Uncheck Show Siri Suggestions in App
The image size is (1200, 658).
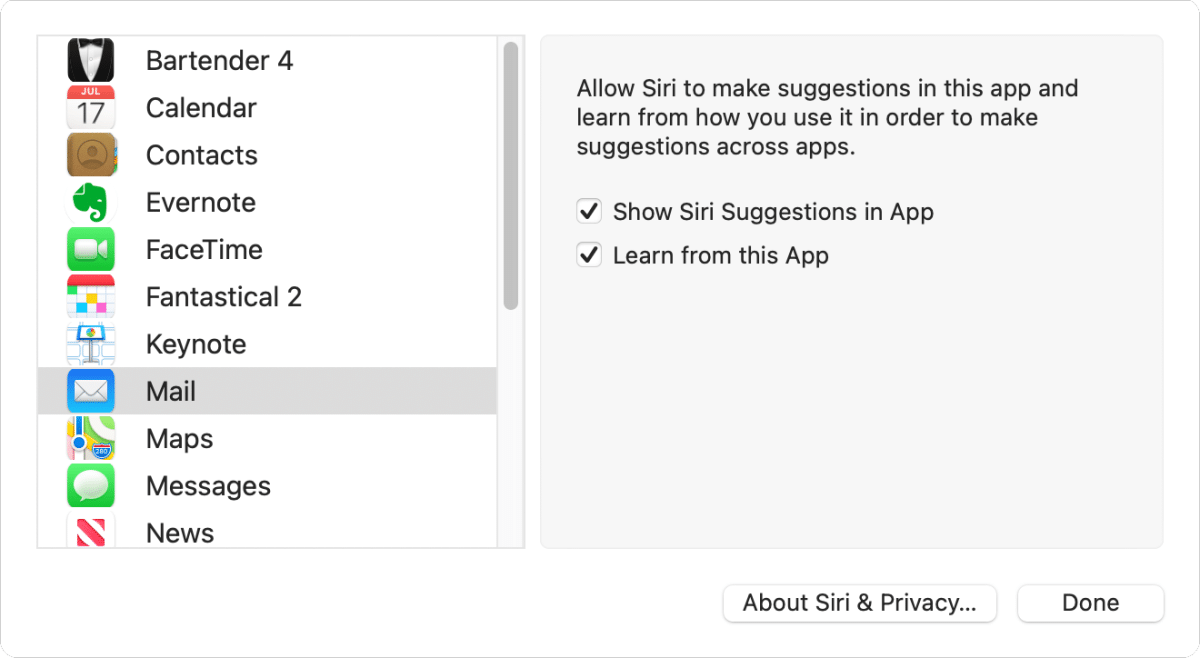pyautogui.click(x=589, y=211)
